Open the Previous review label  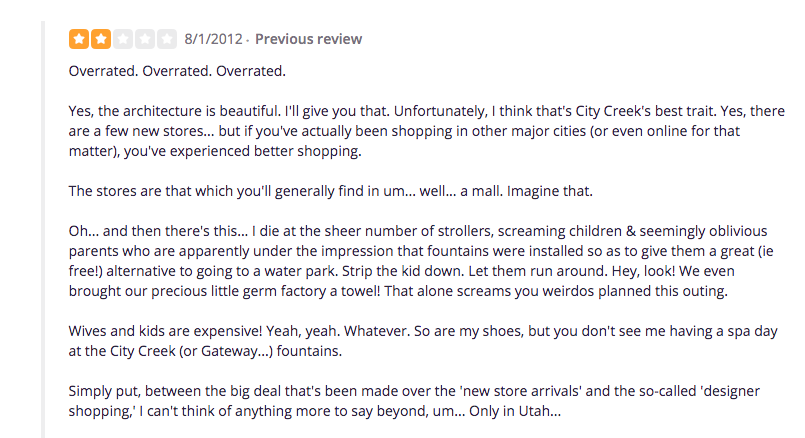click(x=308, y=39)
